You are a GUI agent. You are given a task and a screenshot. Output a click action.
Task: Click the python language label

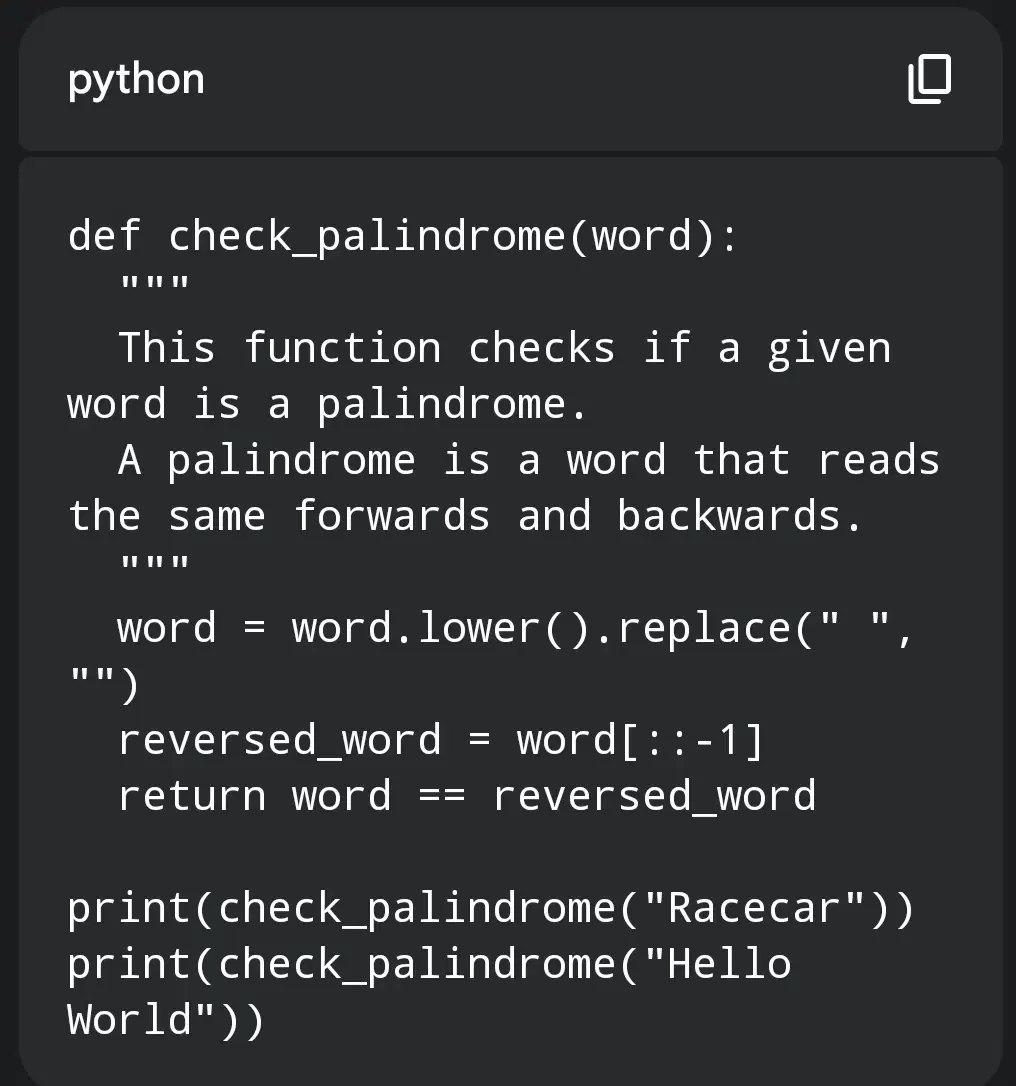(136, 80)
